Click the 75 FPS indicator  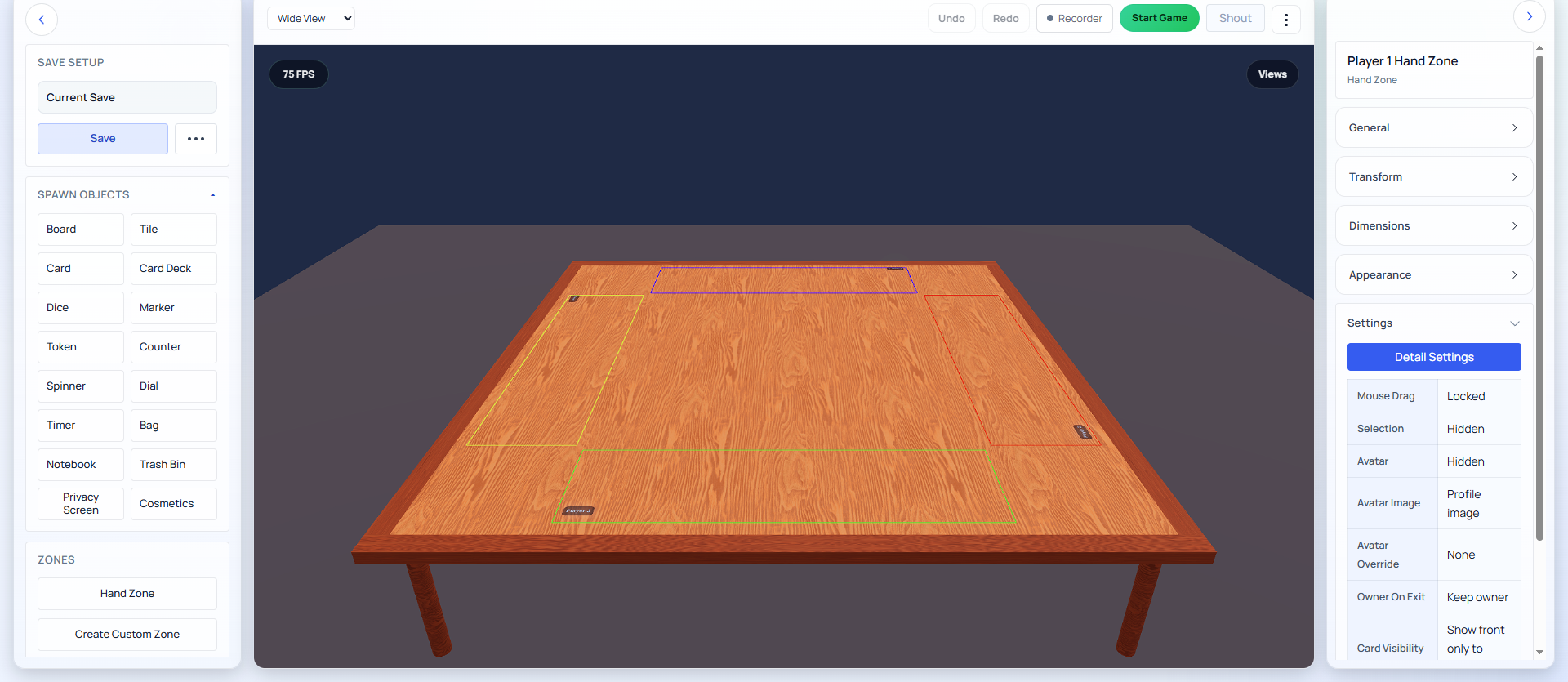point(299,74)
